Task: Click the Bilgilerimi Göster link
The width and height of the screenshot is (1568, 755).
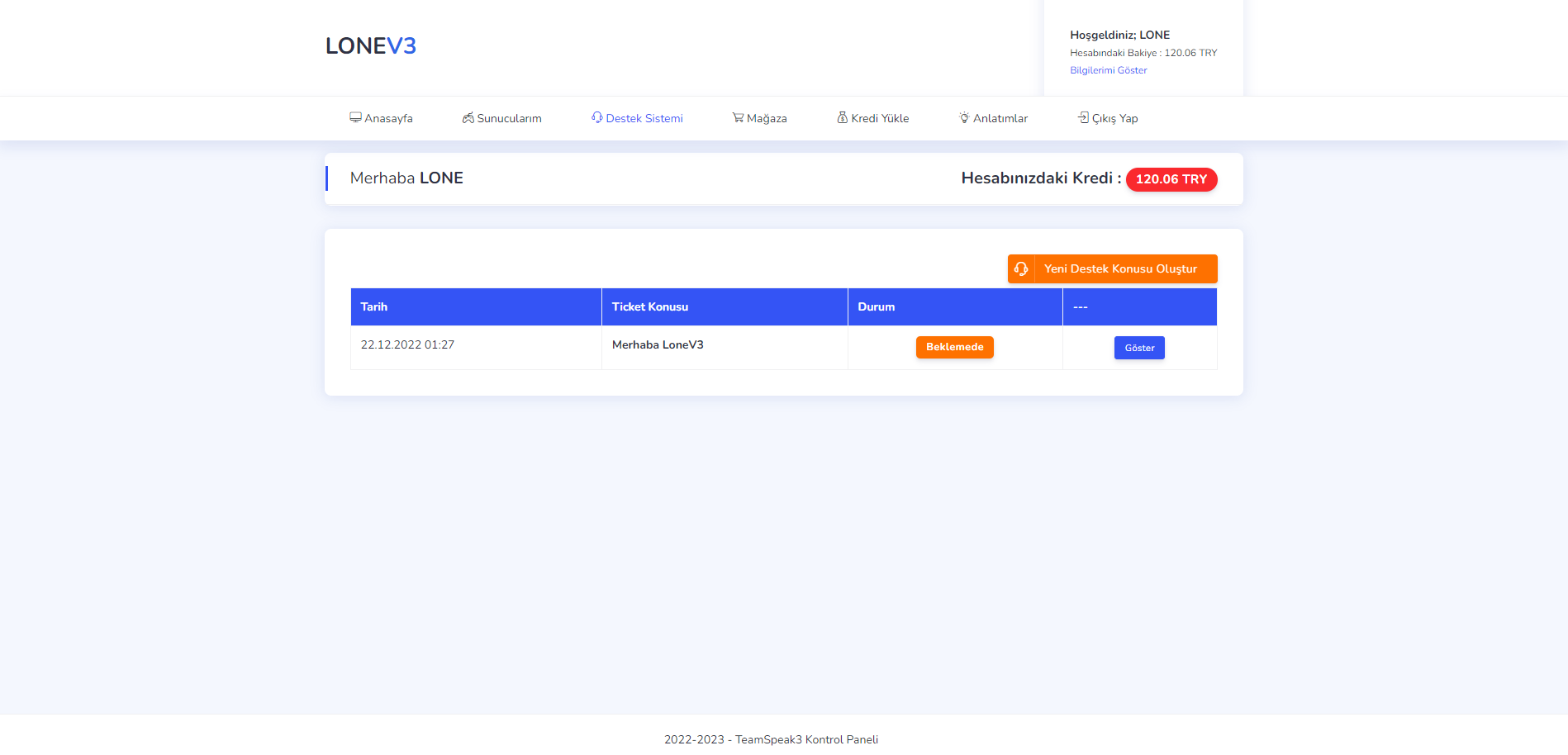Action: pos(1109,70)
